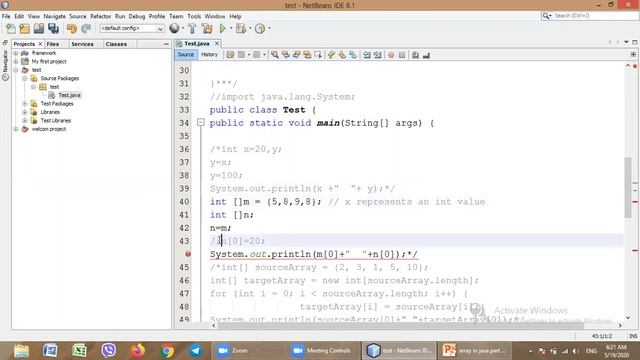Image resolution: width=640 pixels, height=360 pixels.
Task: Collapse the main method code fold
Action: (200, 122)
